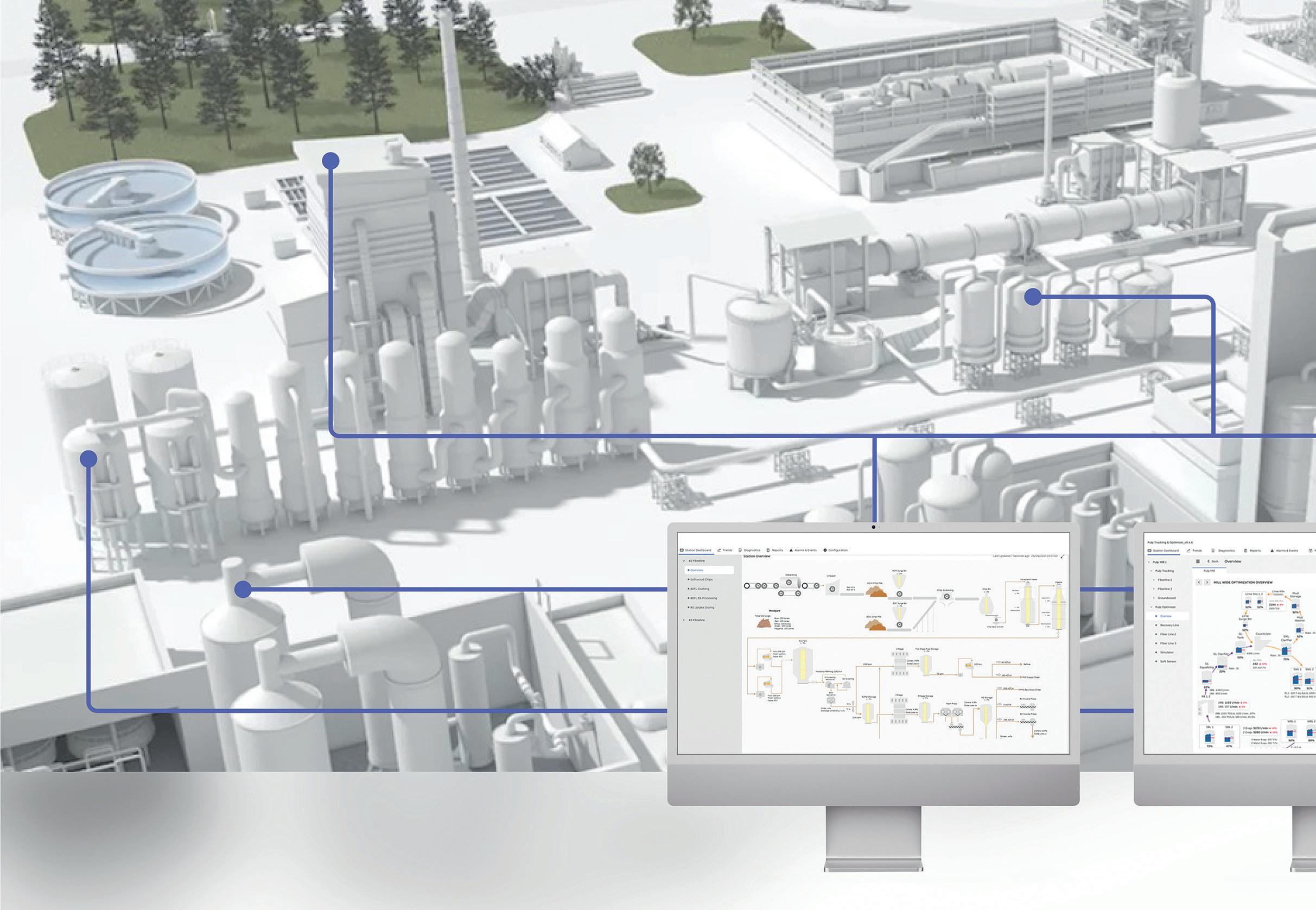
Task: Expand the Groundwood tree node
Action: pos(1154,598)
